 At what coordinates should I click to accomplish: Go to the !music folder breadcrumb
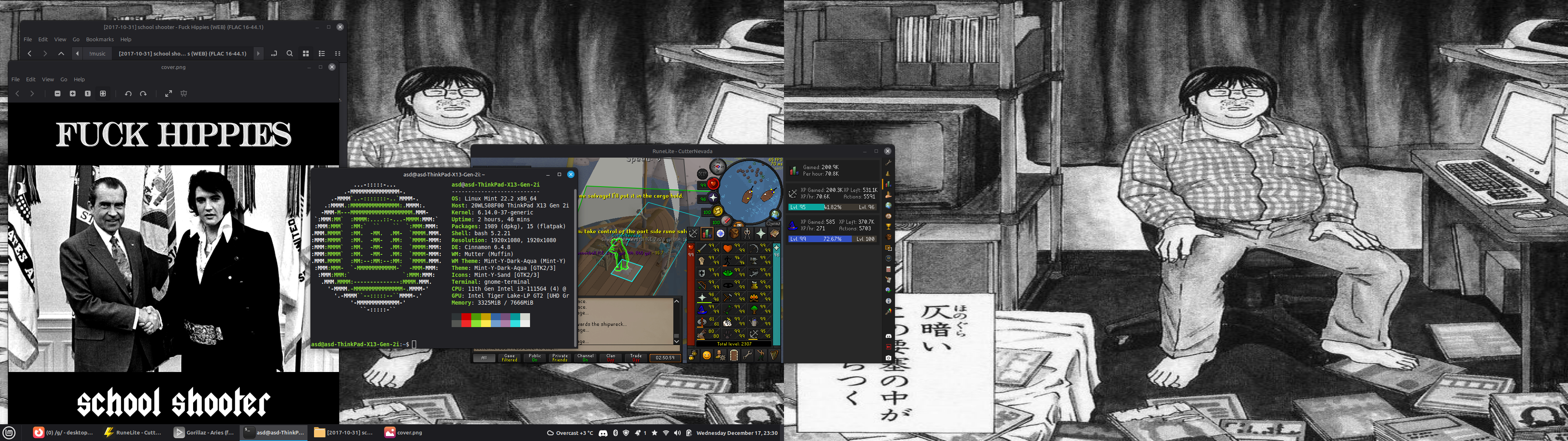[x=98, y=53]
